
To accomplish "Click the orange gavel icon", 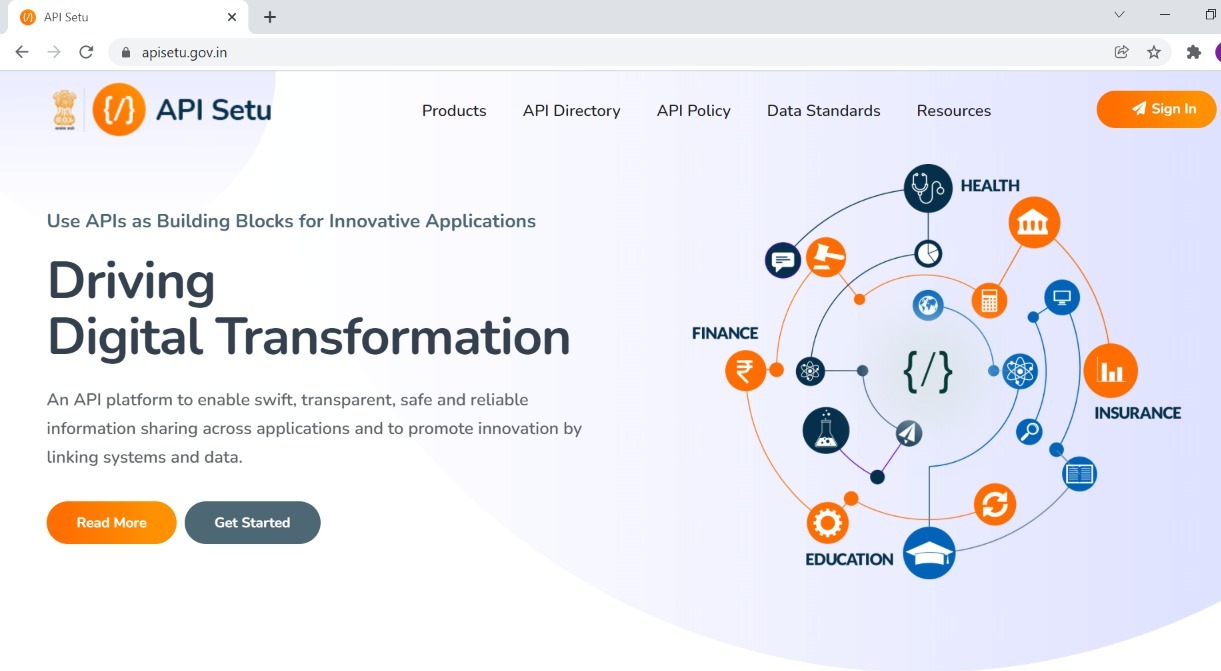I will click(x=826, y=257).
